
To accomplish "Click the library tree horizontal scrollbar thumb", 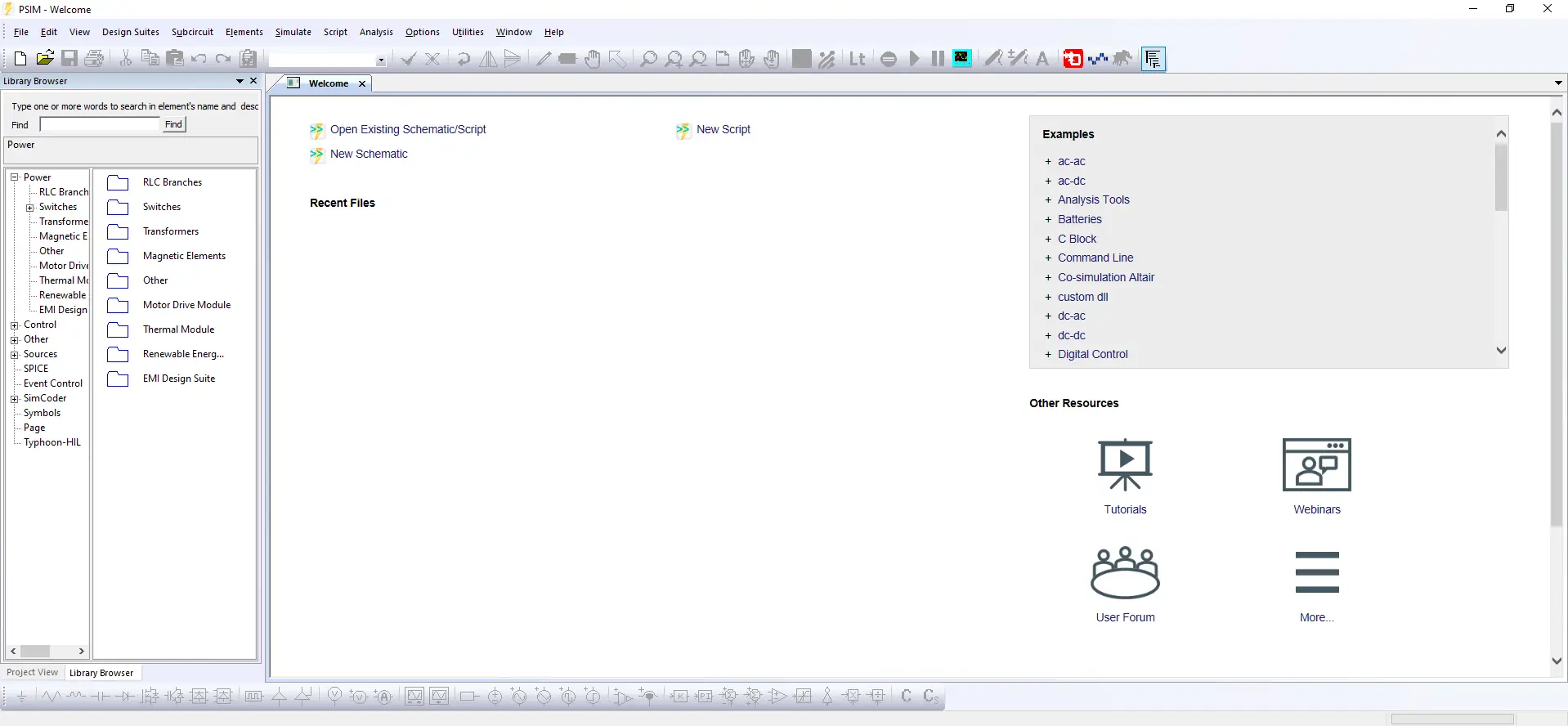I will [x=35, y=652].
